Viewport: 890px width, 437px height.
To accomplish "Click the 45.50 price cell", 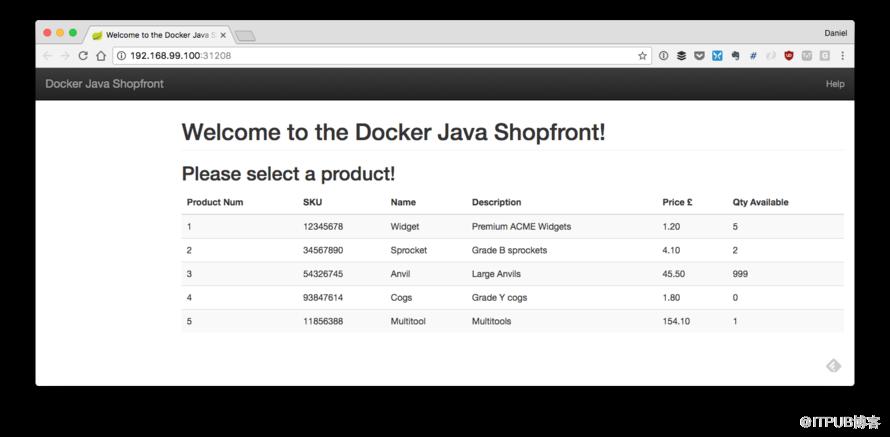I will tap(674, 274).
